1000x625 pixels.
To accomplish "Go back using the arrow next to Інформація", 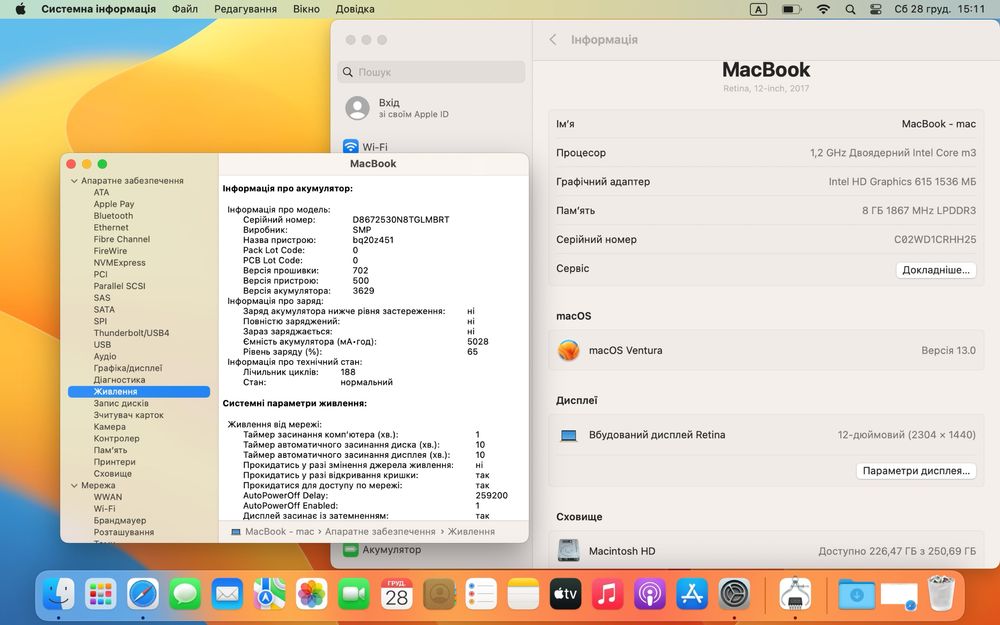I will (553, 40).
